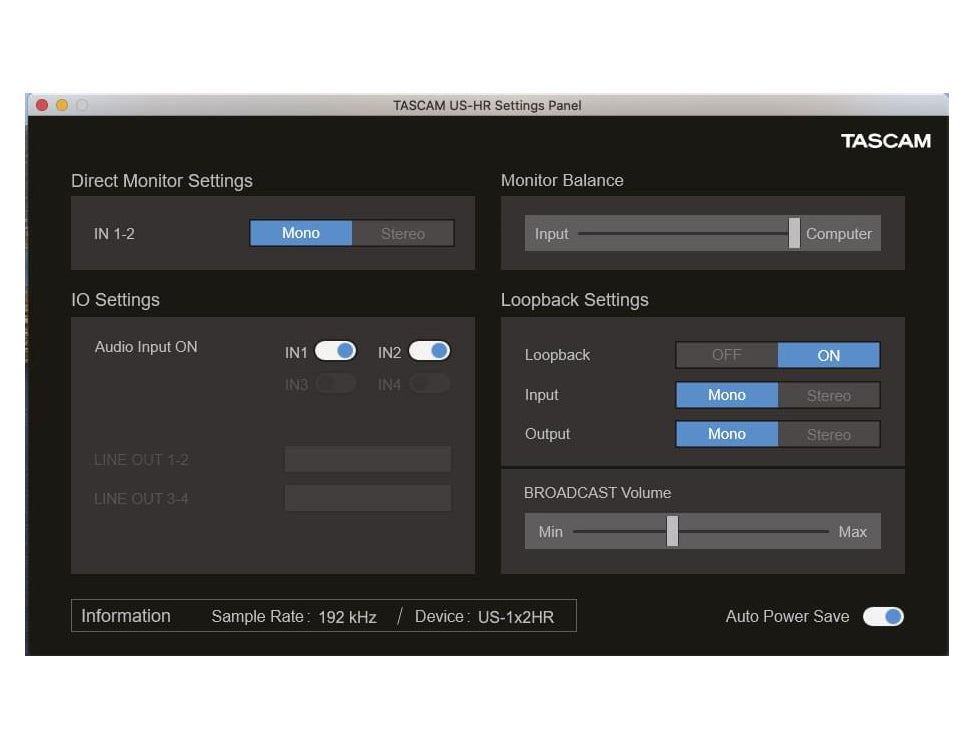Turn Loopback OFF
The image size is (975, 750).
[727, 355]
